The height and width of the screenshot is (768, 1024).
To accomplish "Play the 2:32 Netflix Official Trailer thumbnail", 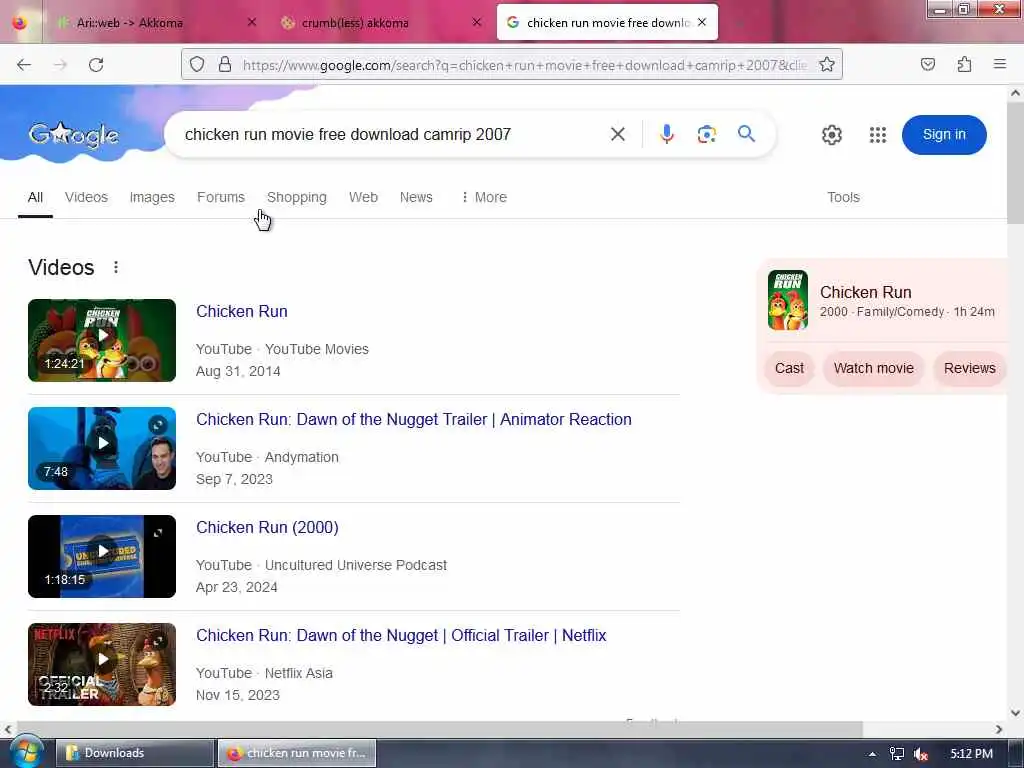I will pos(102,664).
